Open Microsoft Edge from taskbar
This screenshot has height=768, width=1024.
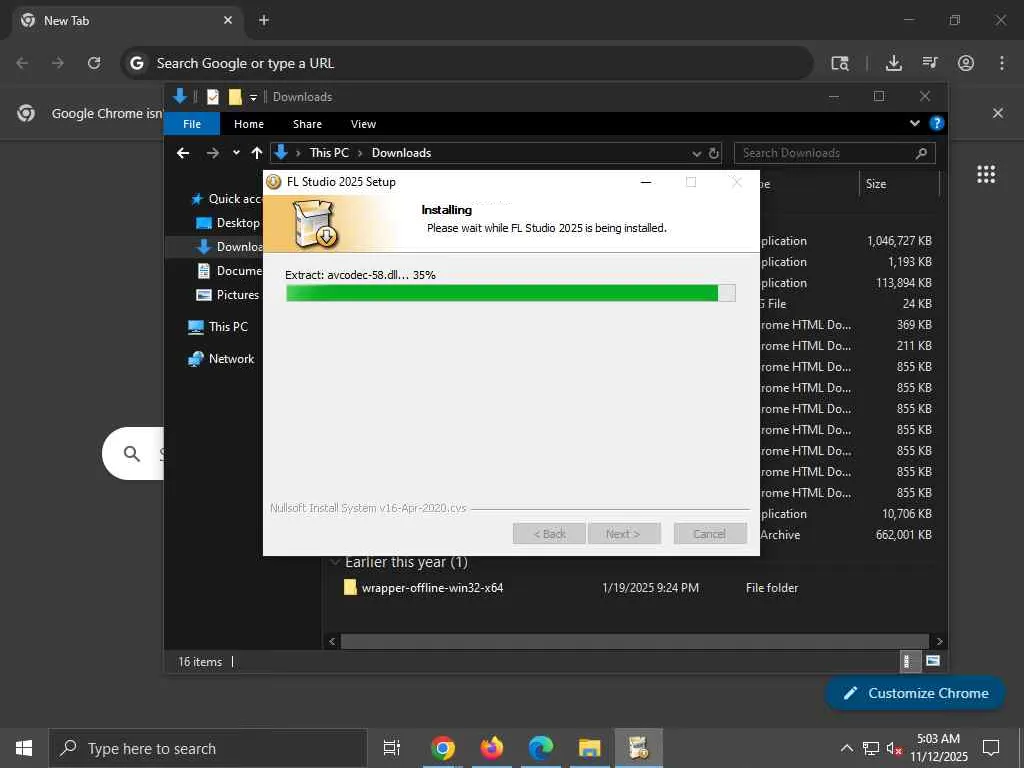[x=541, y=748]
